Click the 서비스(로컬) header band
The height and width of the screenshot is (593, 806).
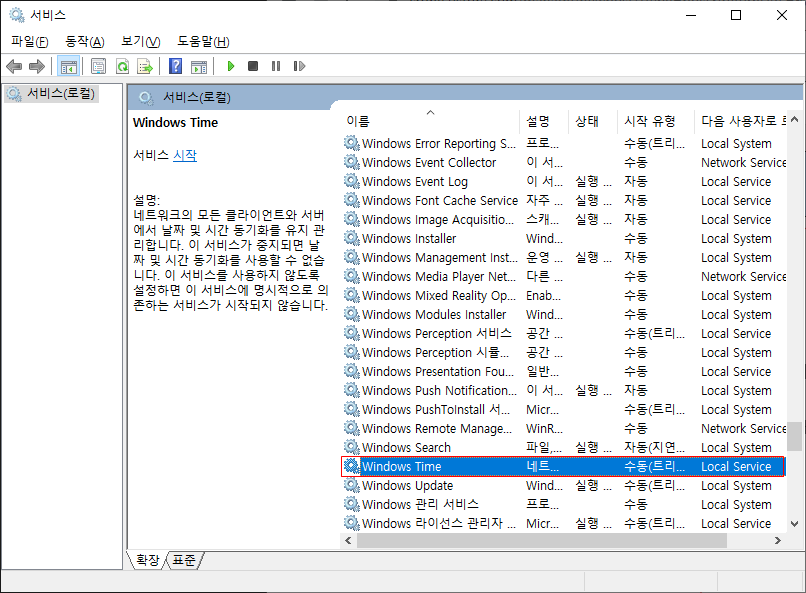465,97
